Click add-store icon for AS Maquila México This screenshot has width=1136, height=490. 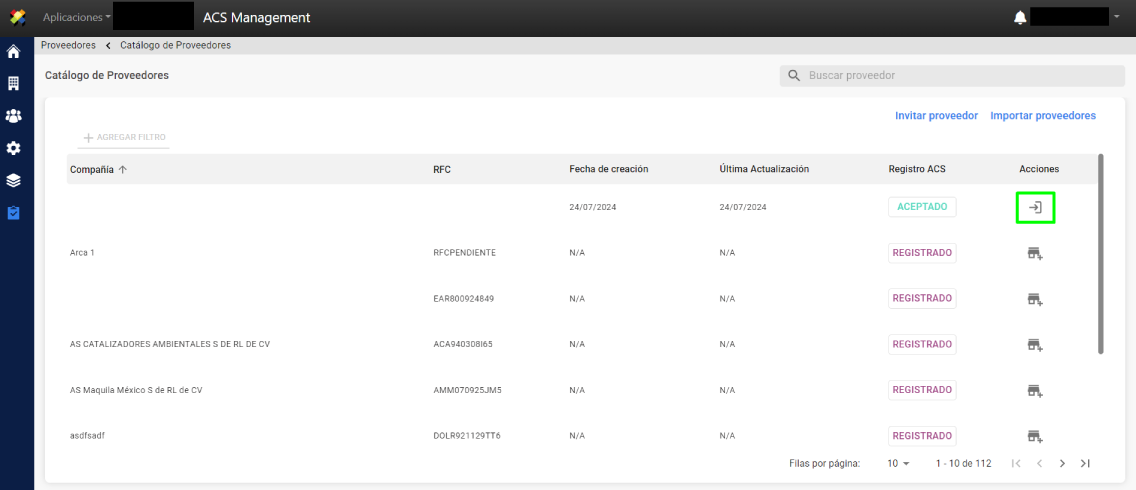(x=1035, y=390)
